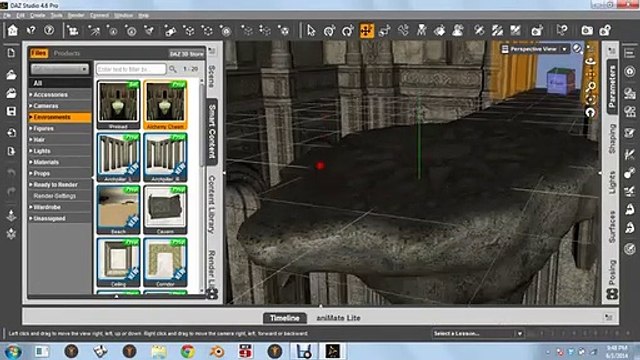Click the New Scene document icon

11,53
